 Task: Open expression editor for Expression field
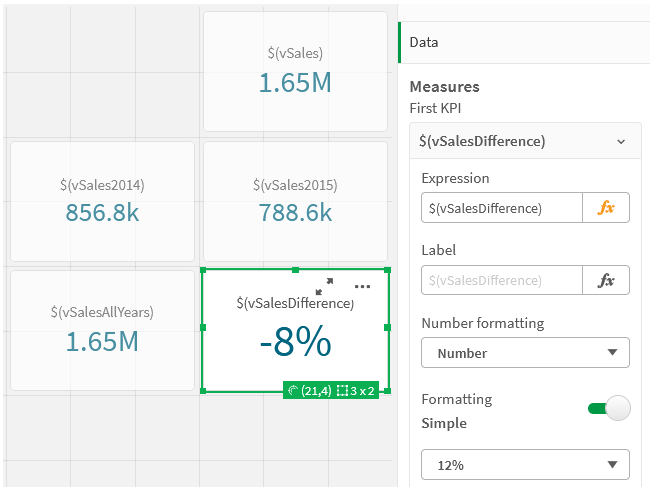(606, 208)
